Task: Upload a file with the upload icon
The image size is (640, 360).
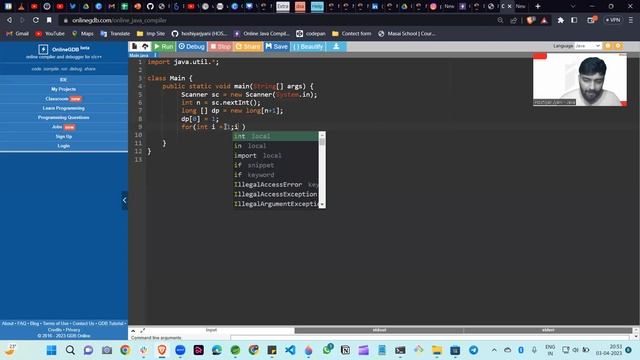Action: [145, 47]
